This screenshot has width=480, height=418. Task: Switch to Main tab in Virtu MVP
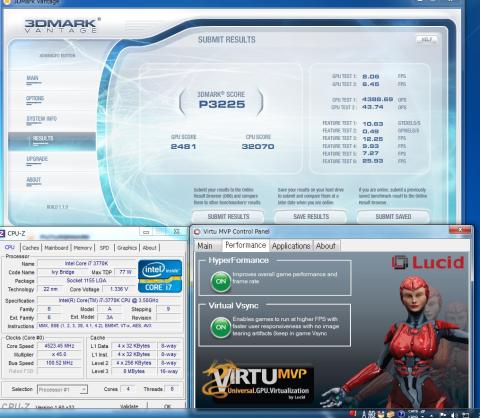(205, 246)
